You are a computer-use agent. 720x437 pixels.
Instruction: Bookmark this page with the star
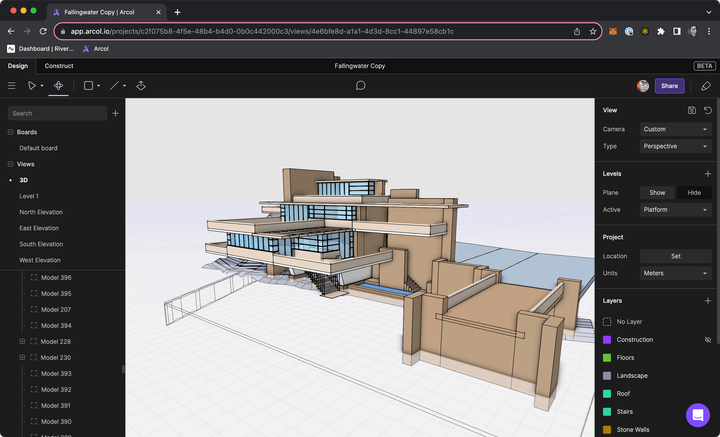593,31
